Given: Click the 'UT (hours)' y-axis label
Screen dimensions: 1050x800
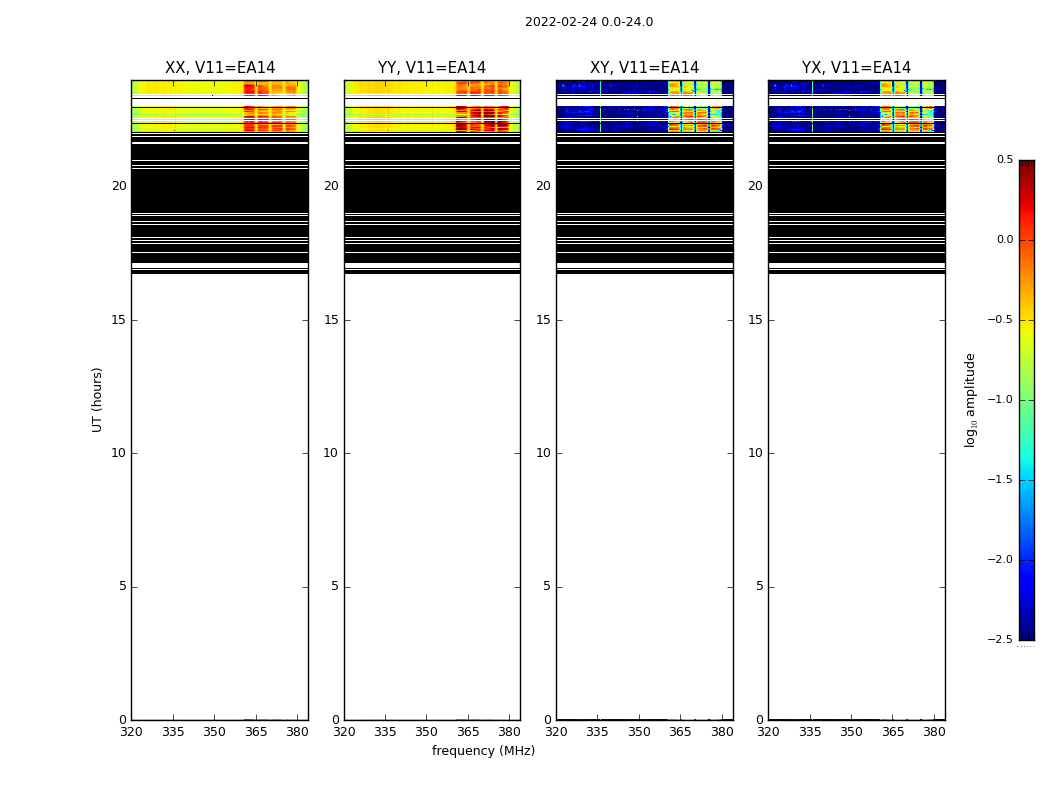Looking at the screenshot, I should click(97, 400).
